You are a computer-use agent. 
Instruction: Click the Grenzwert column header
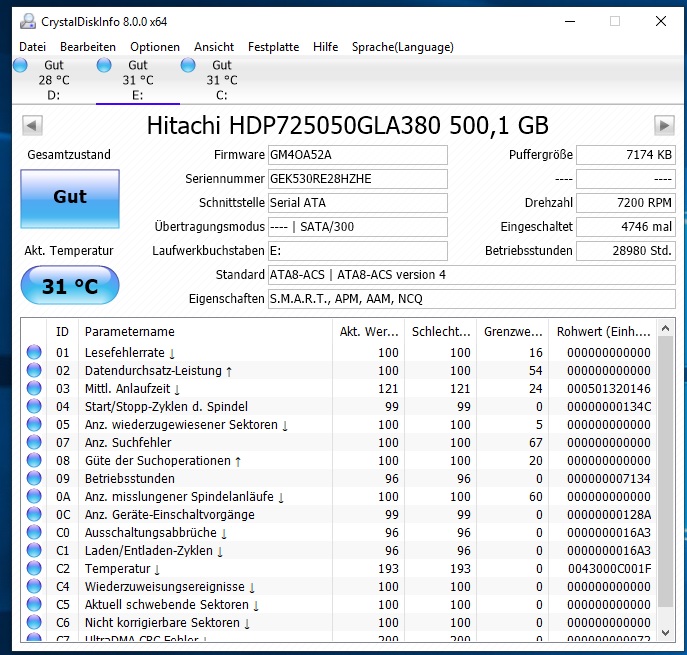(x=513, y=332)
